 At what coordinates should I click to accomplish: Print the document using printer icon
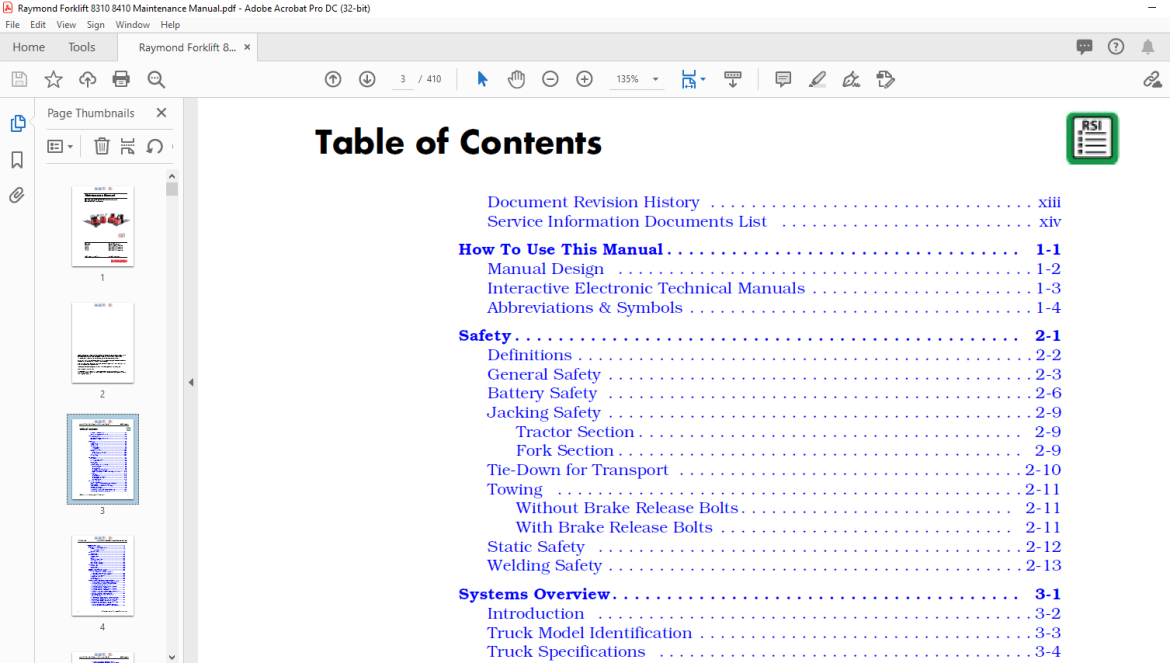(x=121, y=79)
